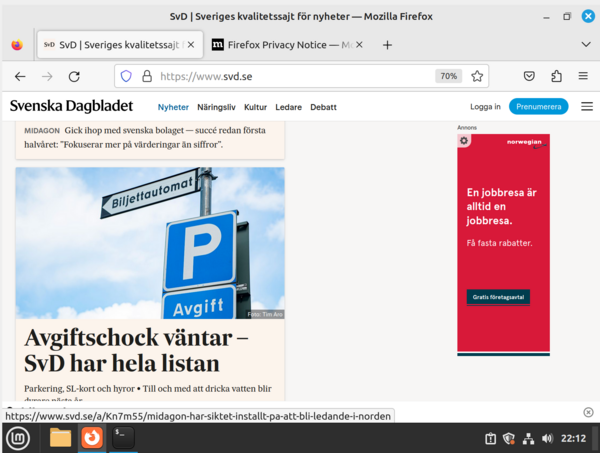
Task: Click the security shield tray icon
Action: (509, 438)
